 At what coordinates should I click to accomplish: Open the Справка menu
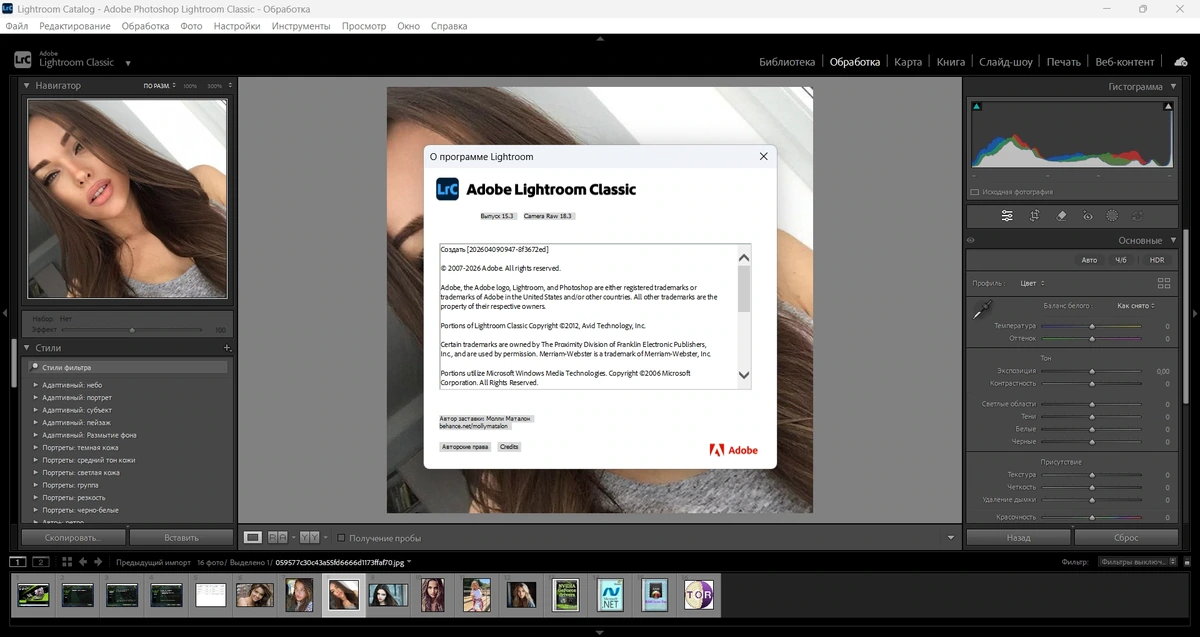pos(449,26)
